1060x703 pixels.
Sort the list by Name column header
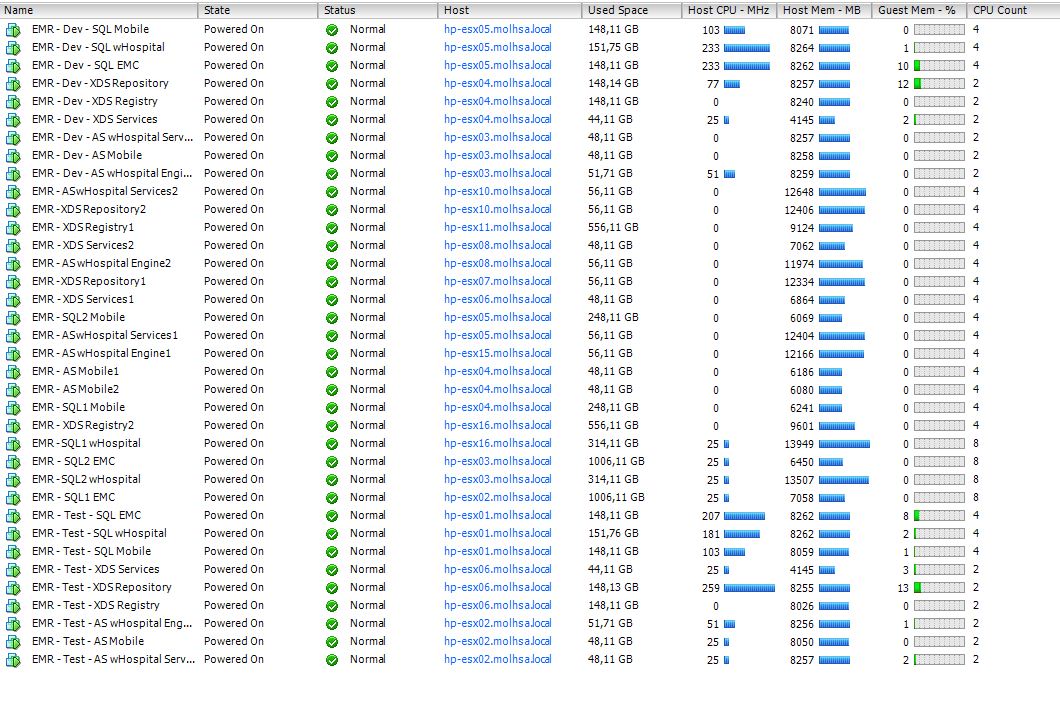(98, 10)
